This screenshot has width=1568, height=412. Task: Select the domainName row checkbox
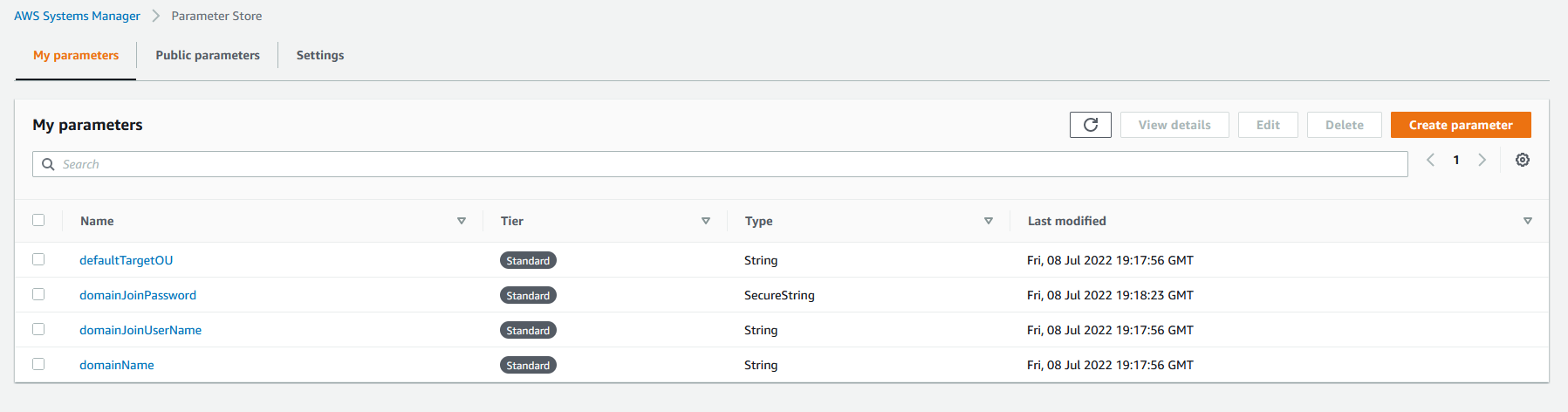38,364
